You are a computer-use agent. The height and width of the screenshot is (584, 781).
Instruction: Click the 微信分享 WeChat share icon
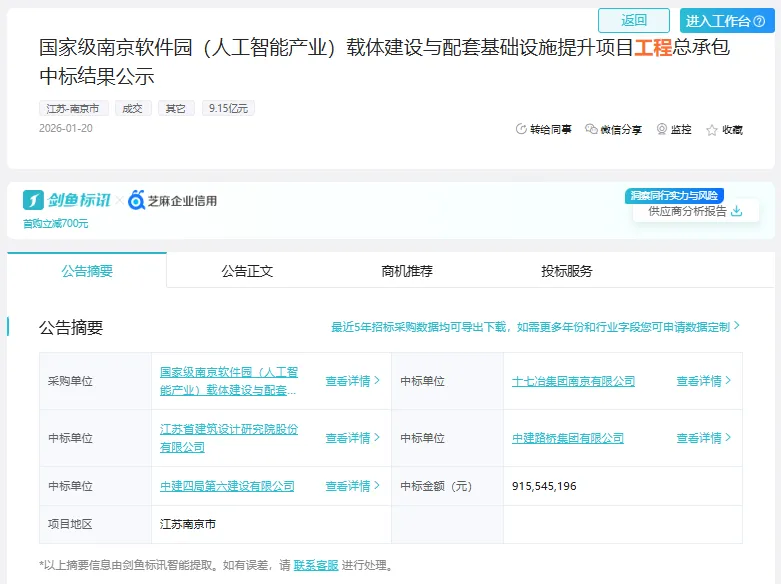coord(592,129)
